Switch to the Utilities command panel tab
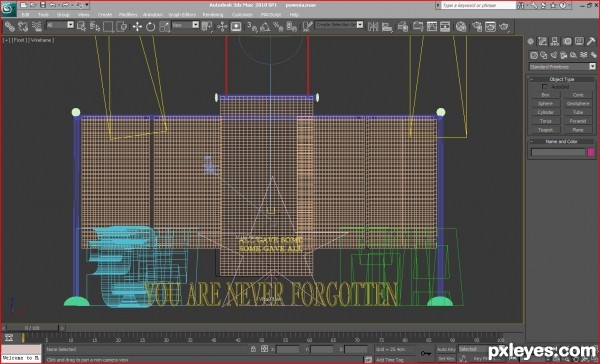The image size is (600, 364). click(x=591, y=41)
